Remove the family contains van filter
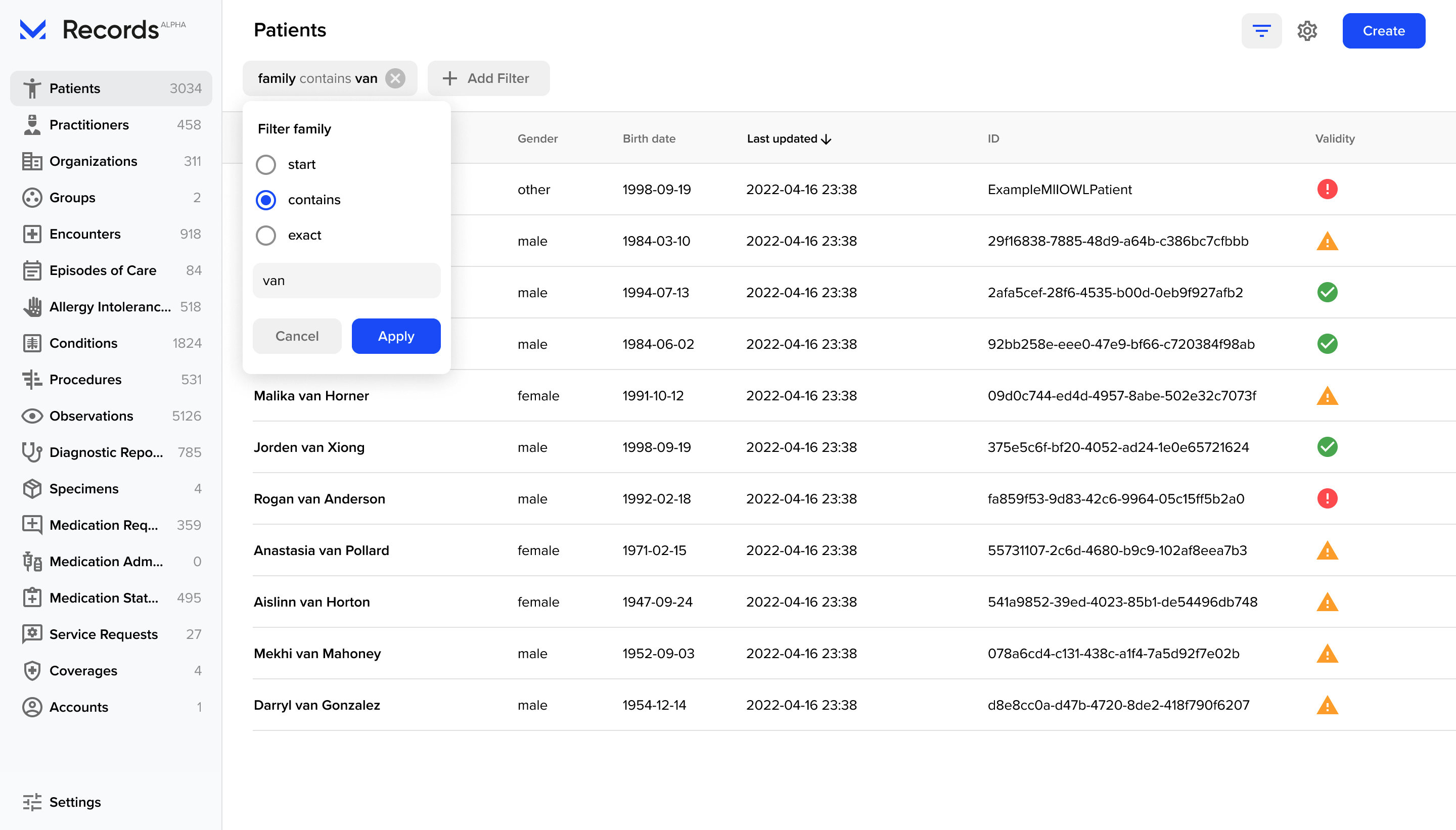The image size is (1456, 830). (395, 78)
